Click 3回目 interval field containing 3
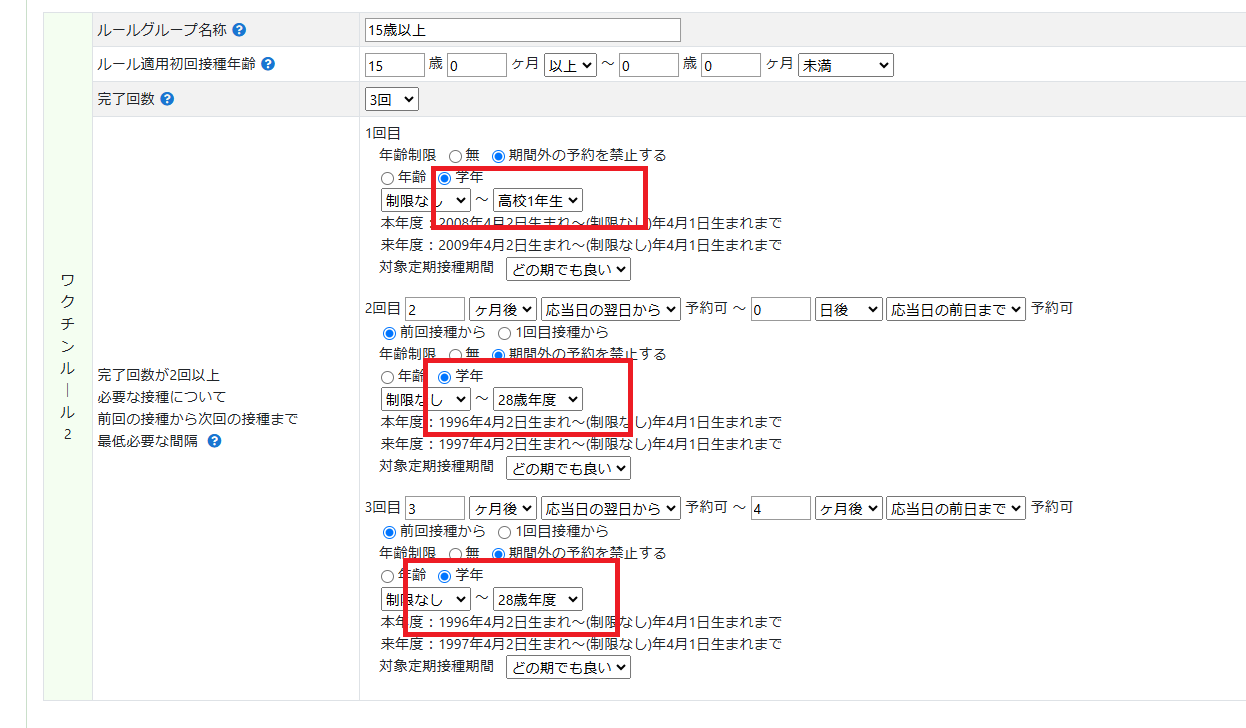The image size is (1246, 728). (x=435, y=508)
